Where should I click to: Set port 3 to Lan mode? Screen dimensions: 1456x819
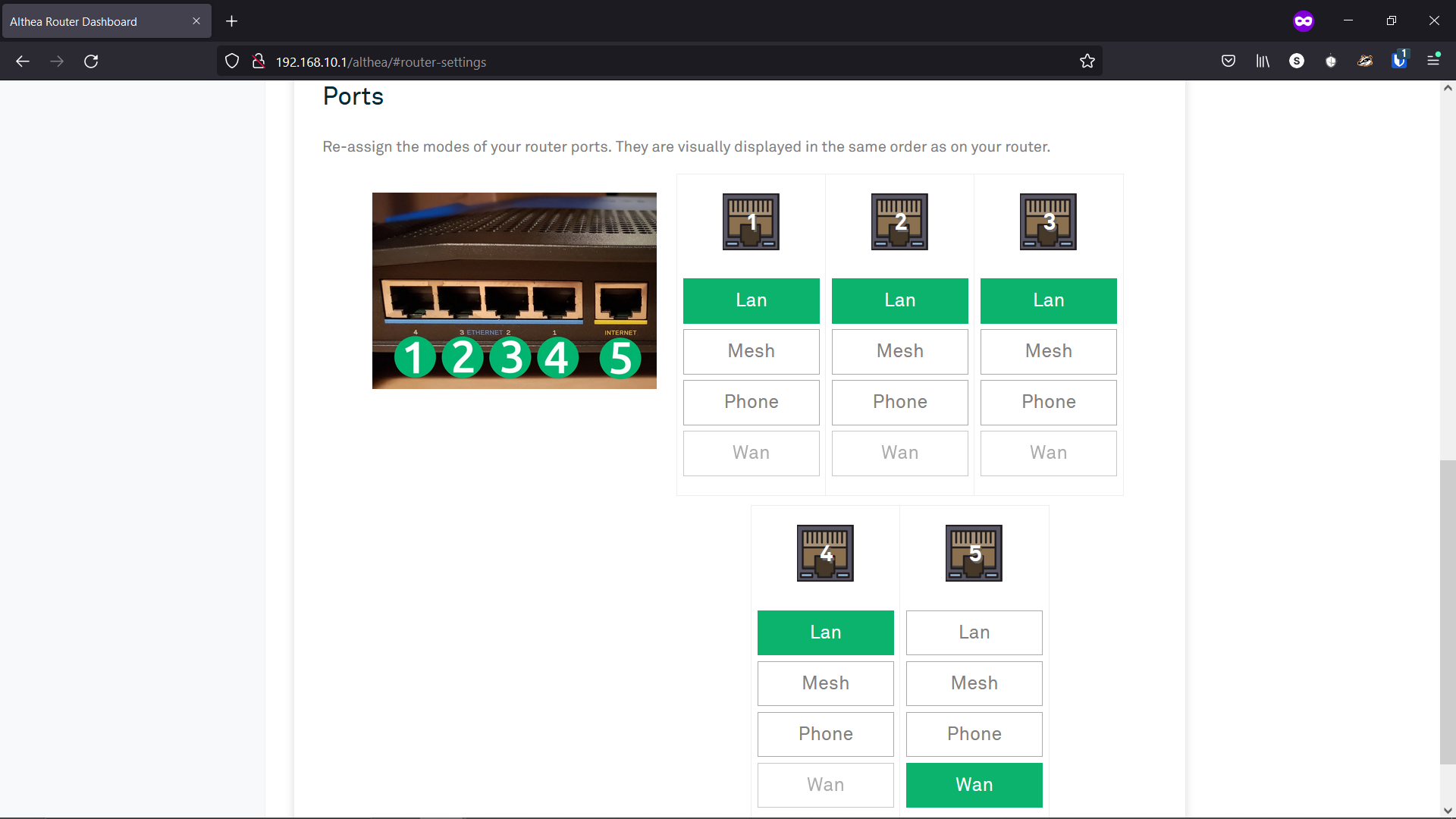click(x=1048, y=301)
